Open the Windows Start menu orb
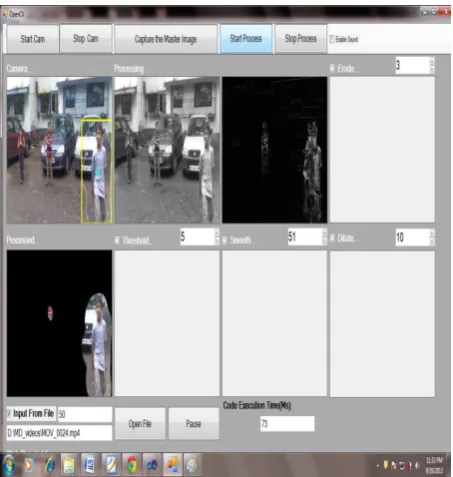The height and width of the screenshot is (477, 453). [9, 465]
